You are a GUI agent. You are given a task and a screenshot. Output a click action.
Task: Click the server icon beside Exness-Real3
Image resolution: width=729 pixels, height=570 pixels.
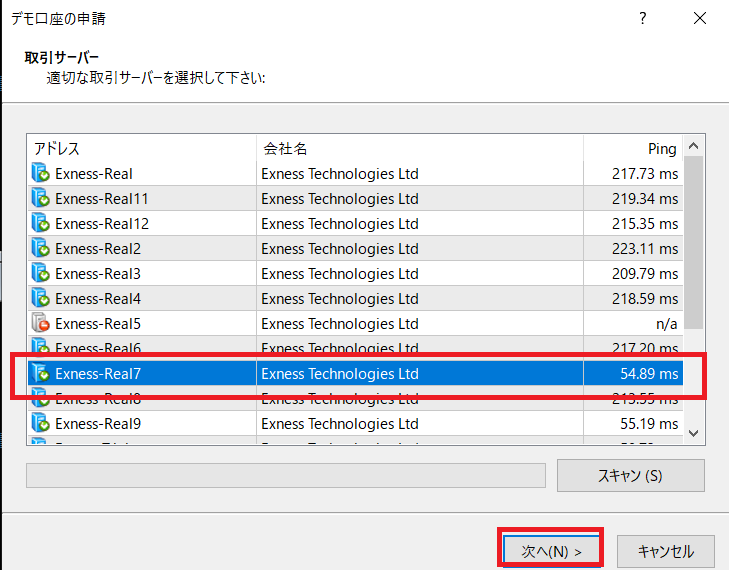[40, 273]
